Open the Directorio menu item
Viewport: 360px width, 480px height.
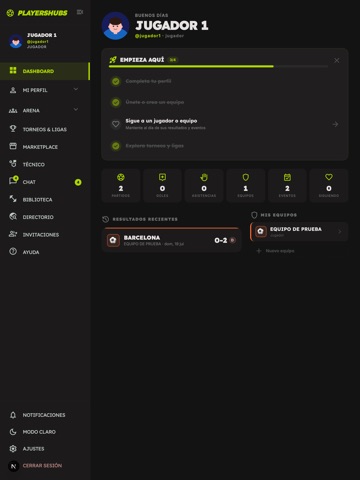pyautogui.click(x=45, y=217)
